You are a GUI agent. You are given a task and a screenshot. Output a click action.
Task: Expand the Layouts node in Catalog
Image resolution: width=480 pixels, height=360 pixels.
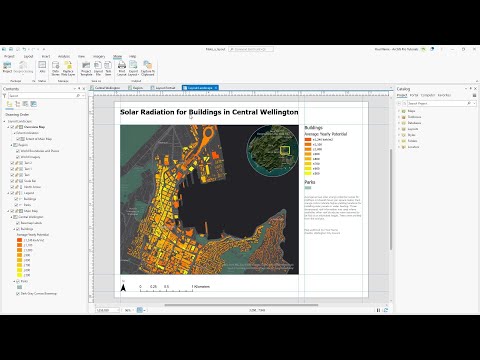click(x=399, y=129)
